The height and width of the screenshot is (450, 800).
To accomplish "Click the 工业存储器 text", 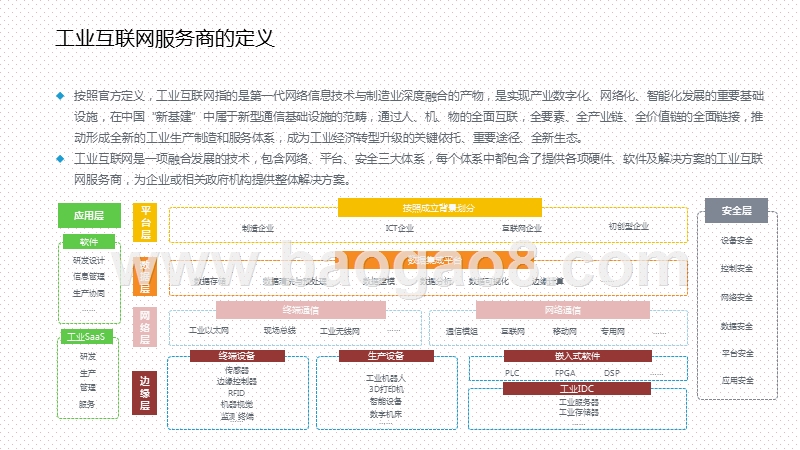I will [x=579, y=412].
